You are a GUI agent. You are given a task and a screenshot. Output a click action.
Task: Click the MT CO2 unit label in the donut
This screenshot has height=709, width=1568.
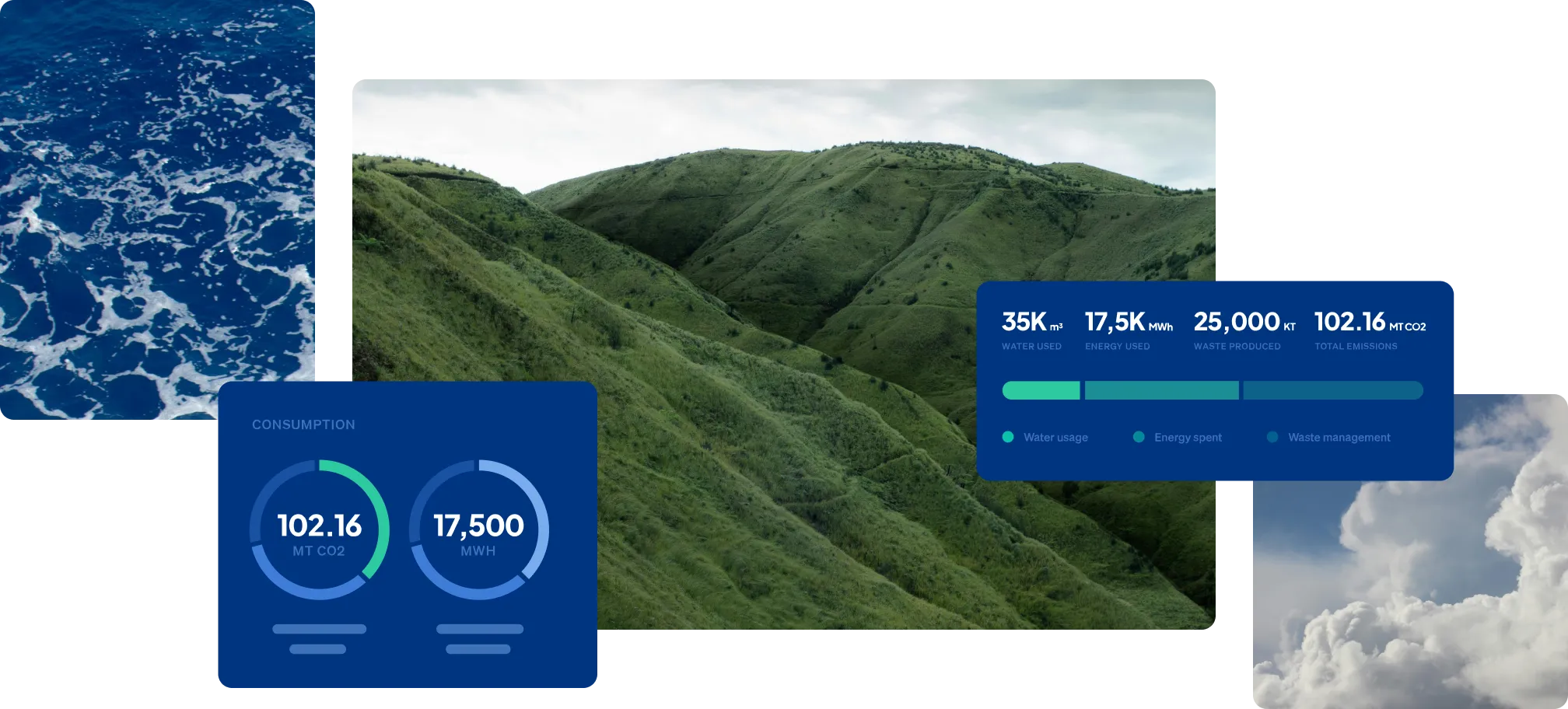(318, 551)
